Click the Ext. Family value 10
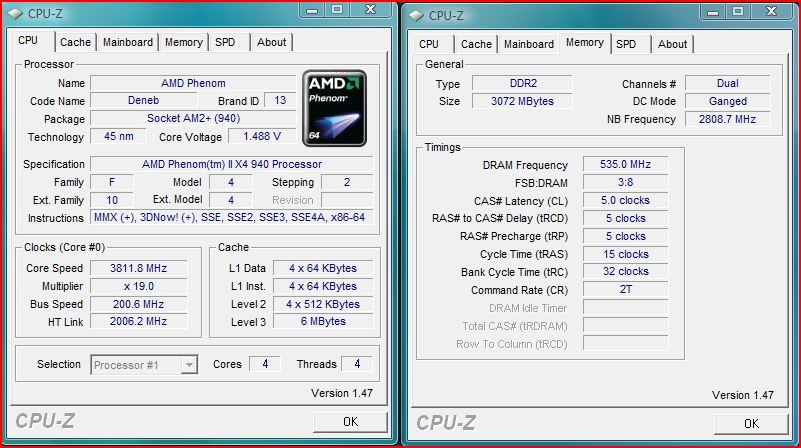This screenshot has width=801, height=448. pyautogui.click(x=112, y=200)
